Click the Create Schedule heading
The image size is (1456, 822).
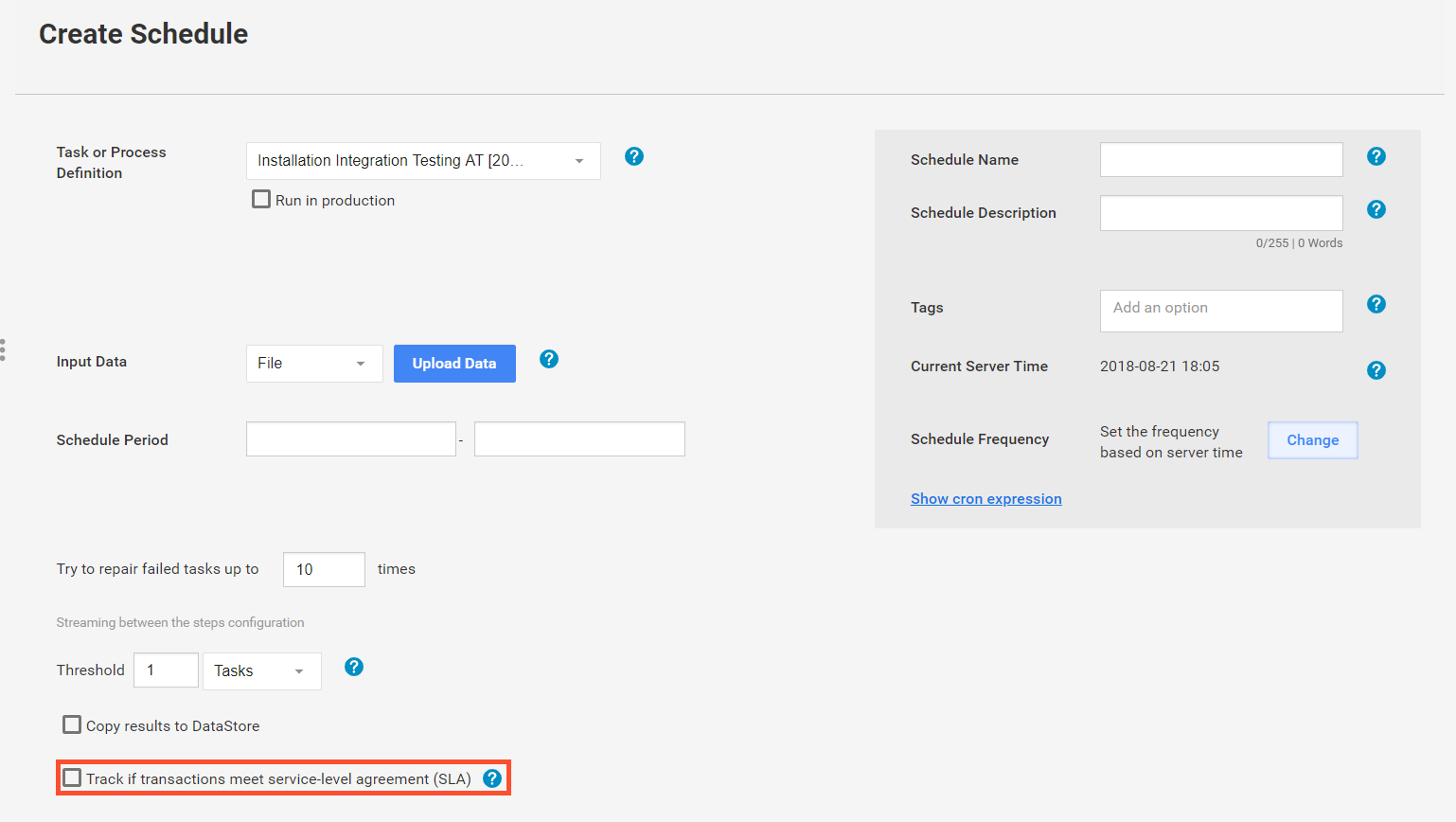(143, 34)
